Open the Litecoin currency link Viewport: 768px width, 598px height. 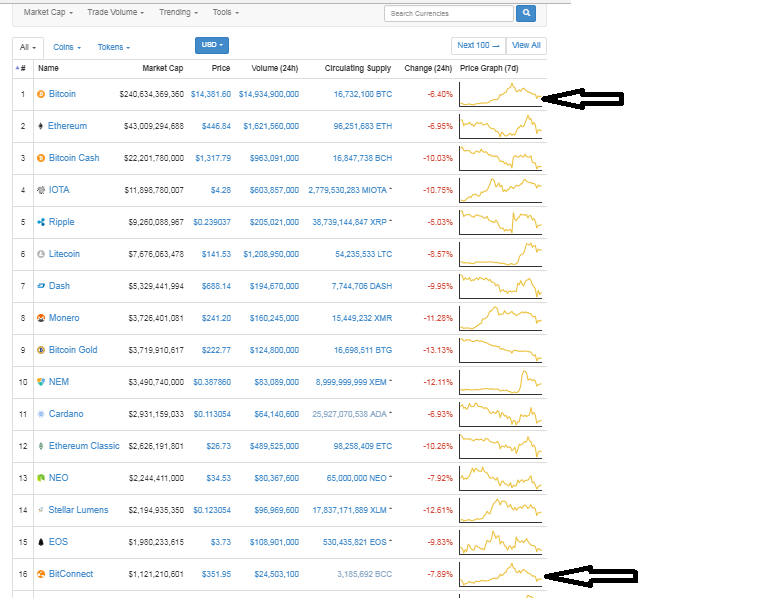(64, 254)
